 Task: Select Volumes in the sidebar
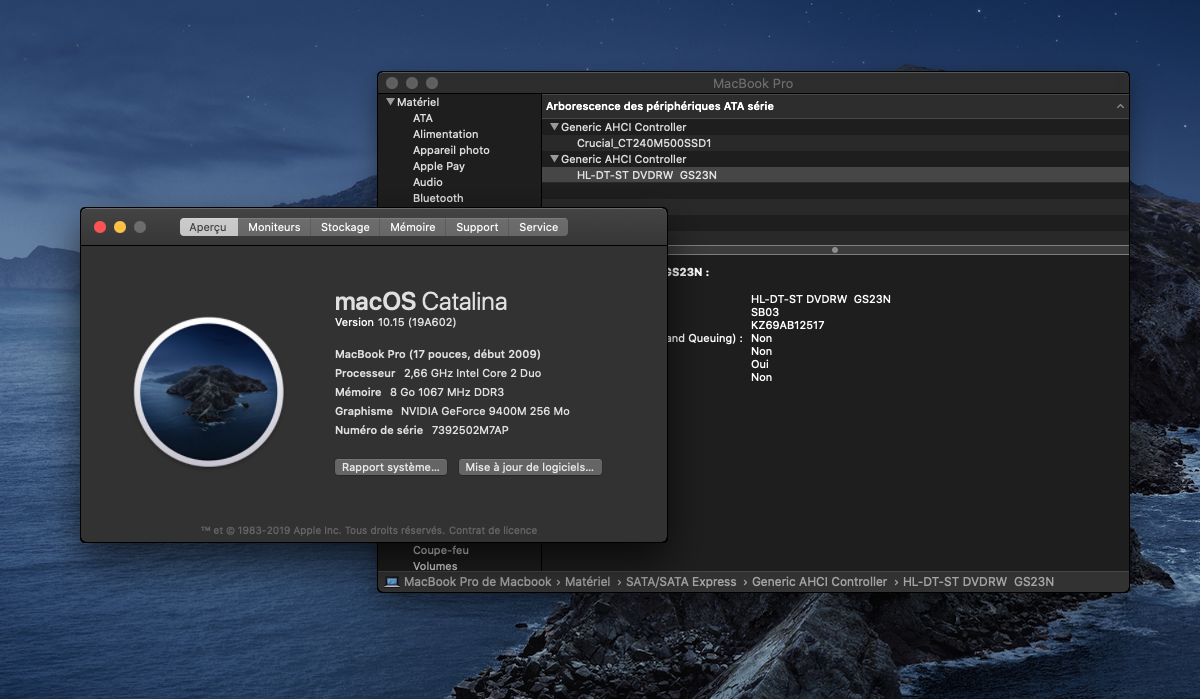pos(435,566)
